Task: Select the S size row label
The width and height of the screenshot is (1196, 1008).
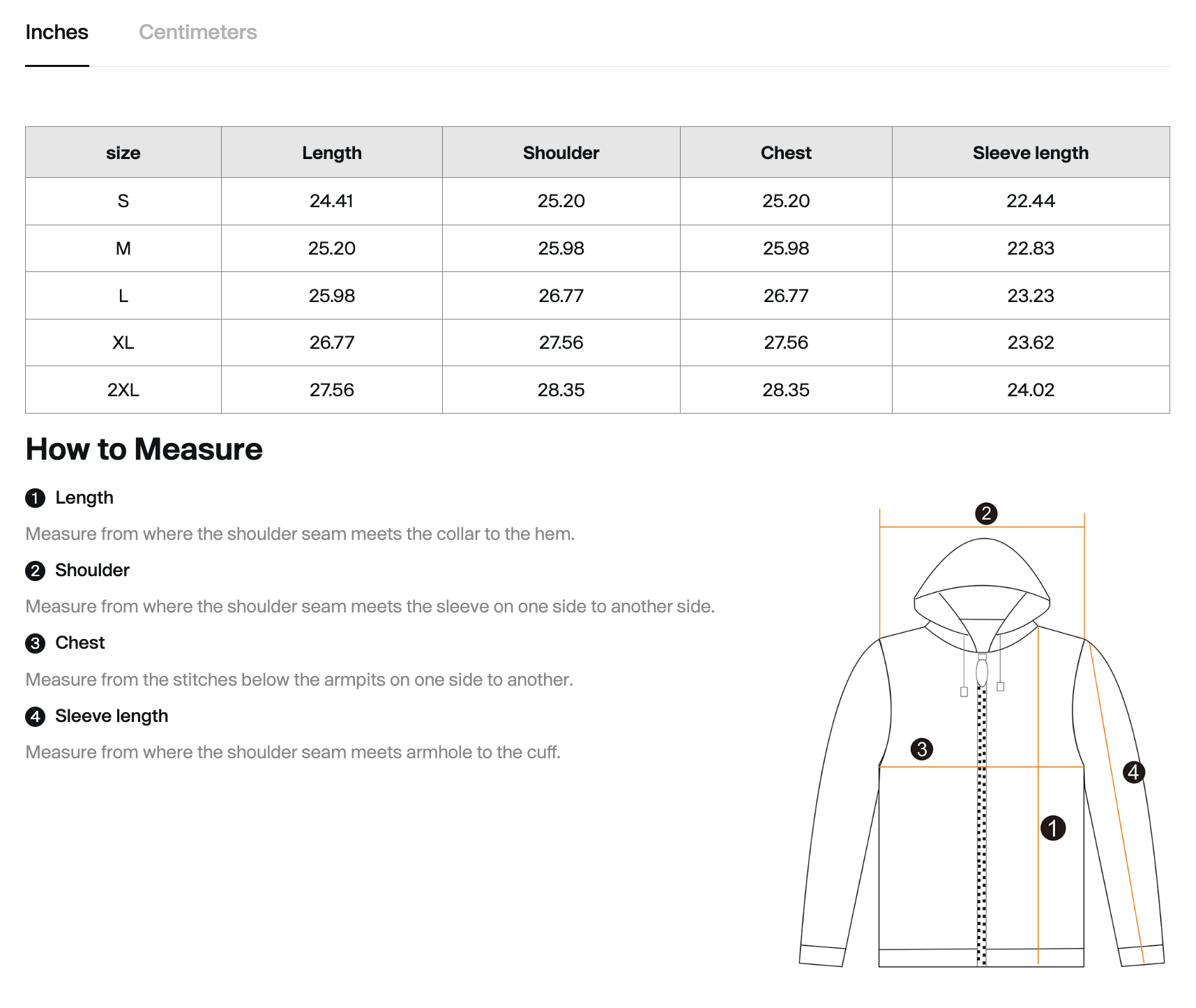Action: click(123, 202)
